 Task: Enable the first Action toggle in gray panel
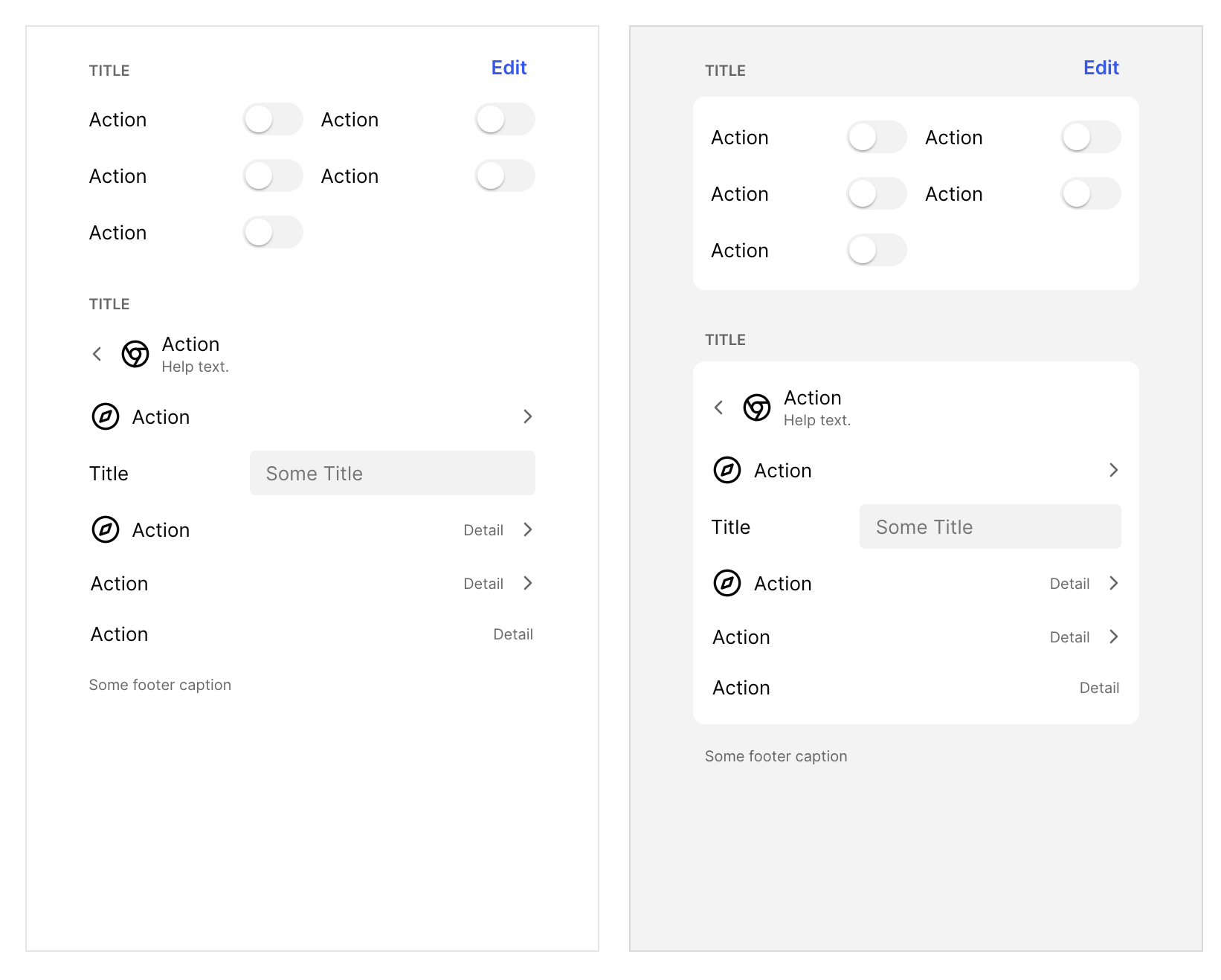(x=877, y=137)
